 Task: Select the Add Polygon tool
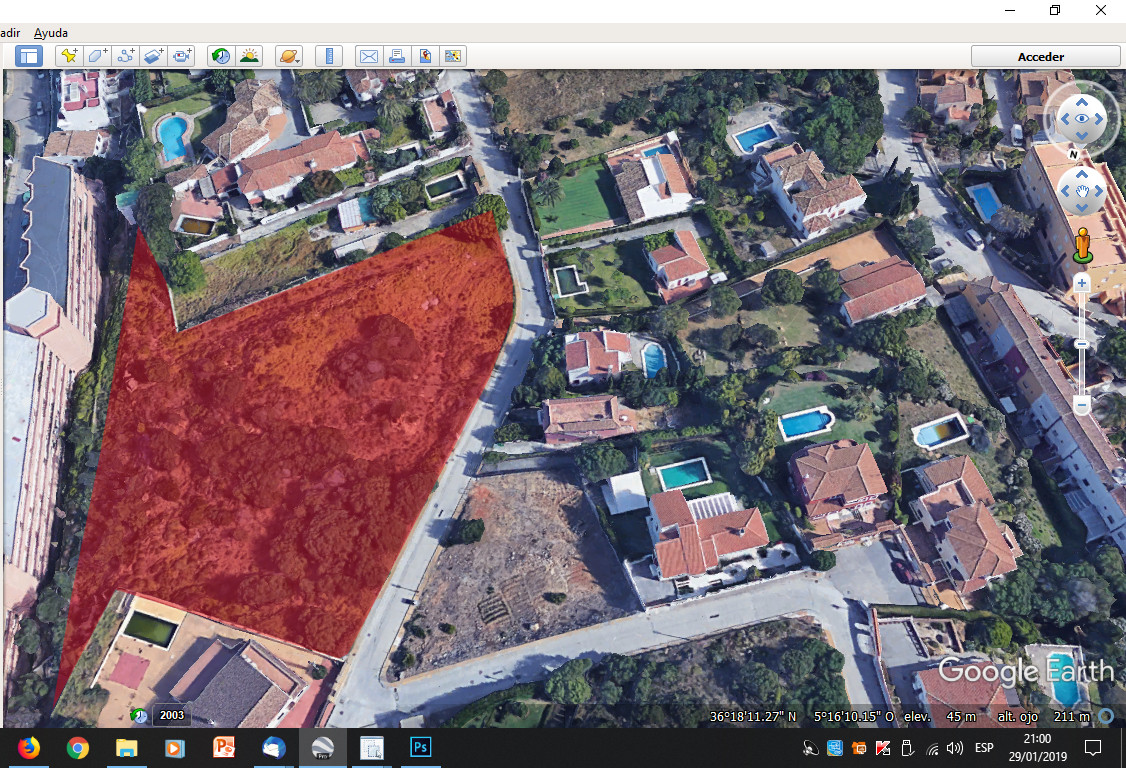[x=98, y=56]
